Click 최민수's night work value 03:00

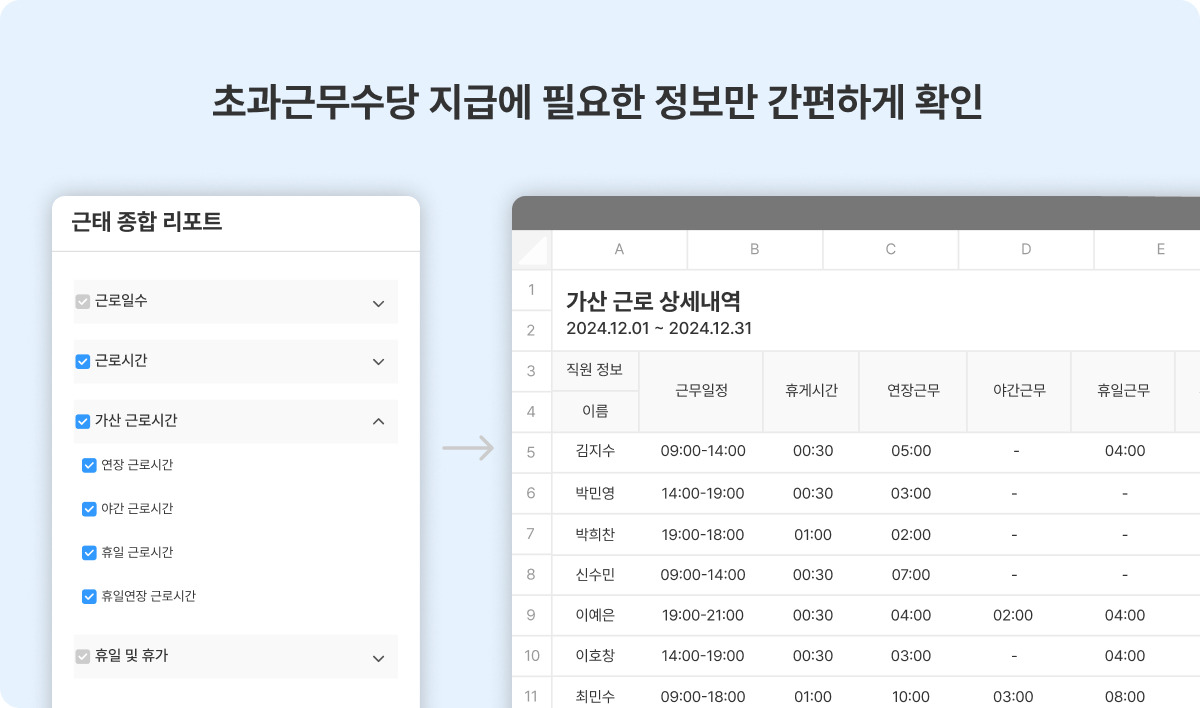1013,697
